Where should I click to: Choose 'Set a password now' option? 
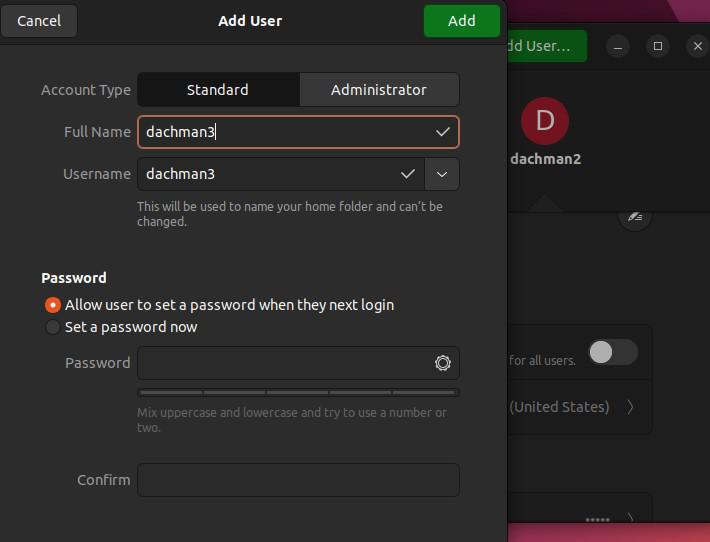(x=53, y=327)
